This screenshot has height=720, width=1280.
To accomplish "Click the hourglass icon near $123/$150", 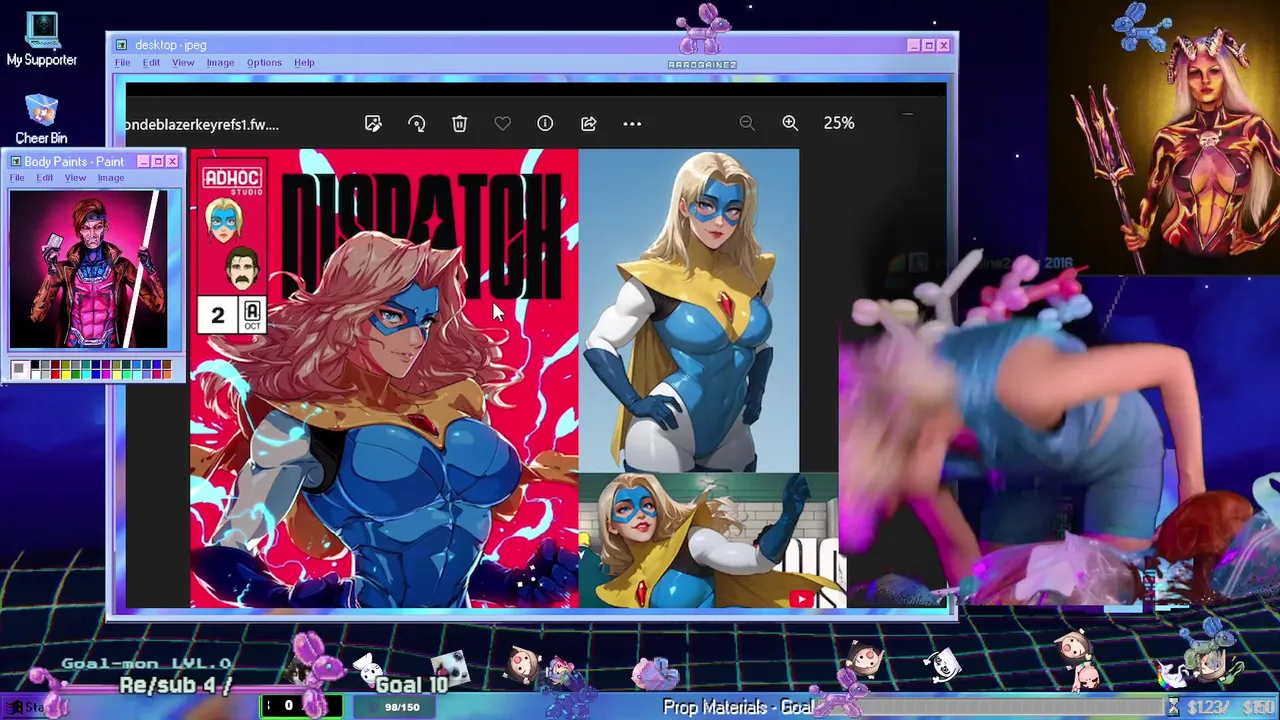I will click(x=1173, y=707).
